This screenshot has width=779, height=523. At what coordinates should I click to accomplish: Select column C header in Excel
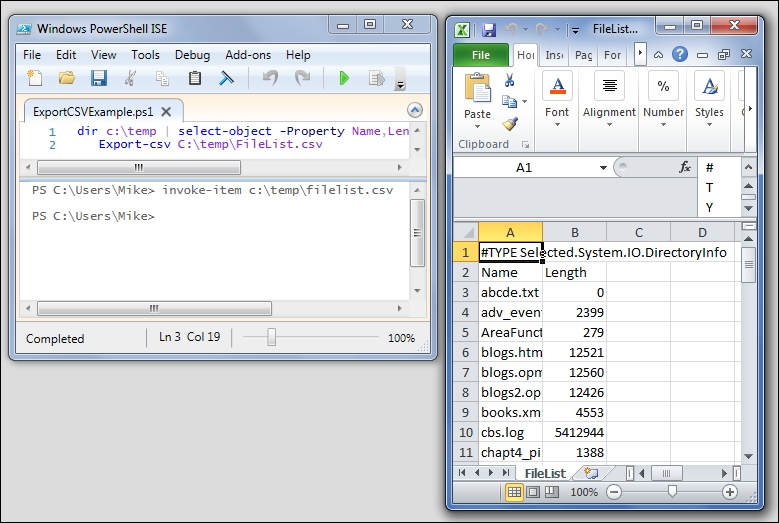point(638,232)
